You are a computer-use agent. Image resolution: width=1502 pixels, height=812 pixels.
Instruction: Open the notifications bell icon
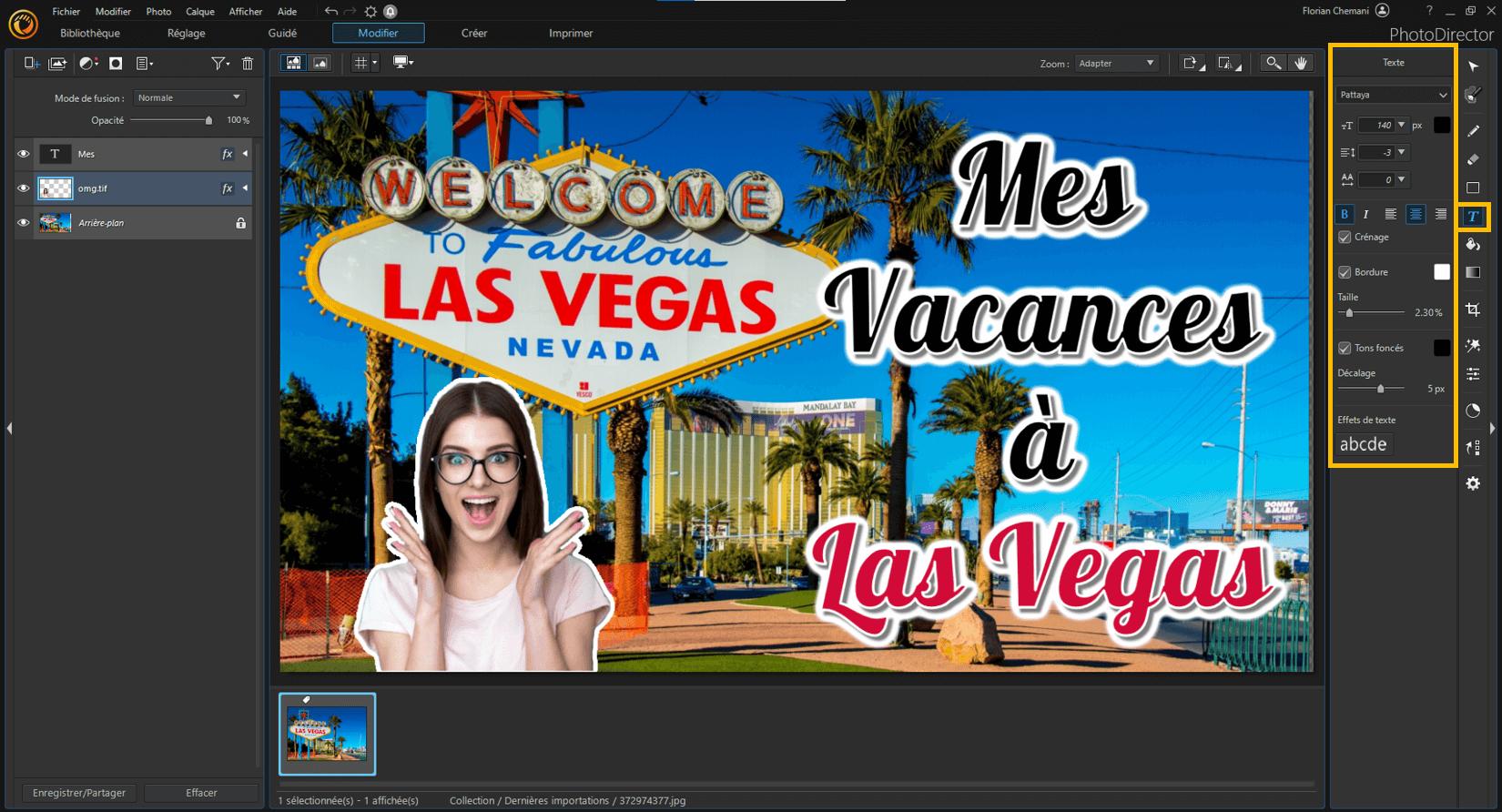coord(391,11)
